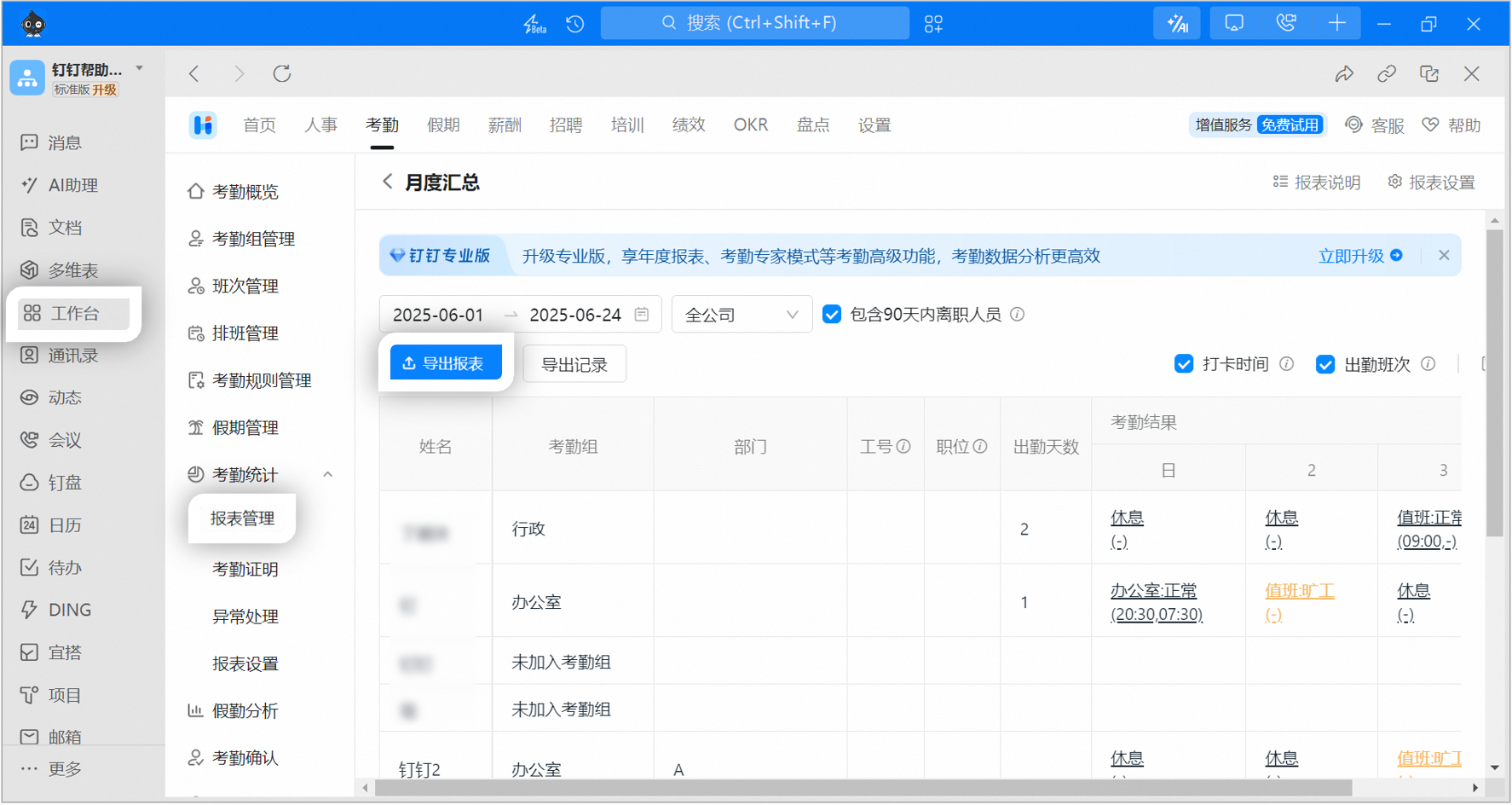Viewport: 1512px width, 805px height.
Task: Open the date range calendar picker
Action: coord(642,315)
